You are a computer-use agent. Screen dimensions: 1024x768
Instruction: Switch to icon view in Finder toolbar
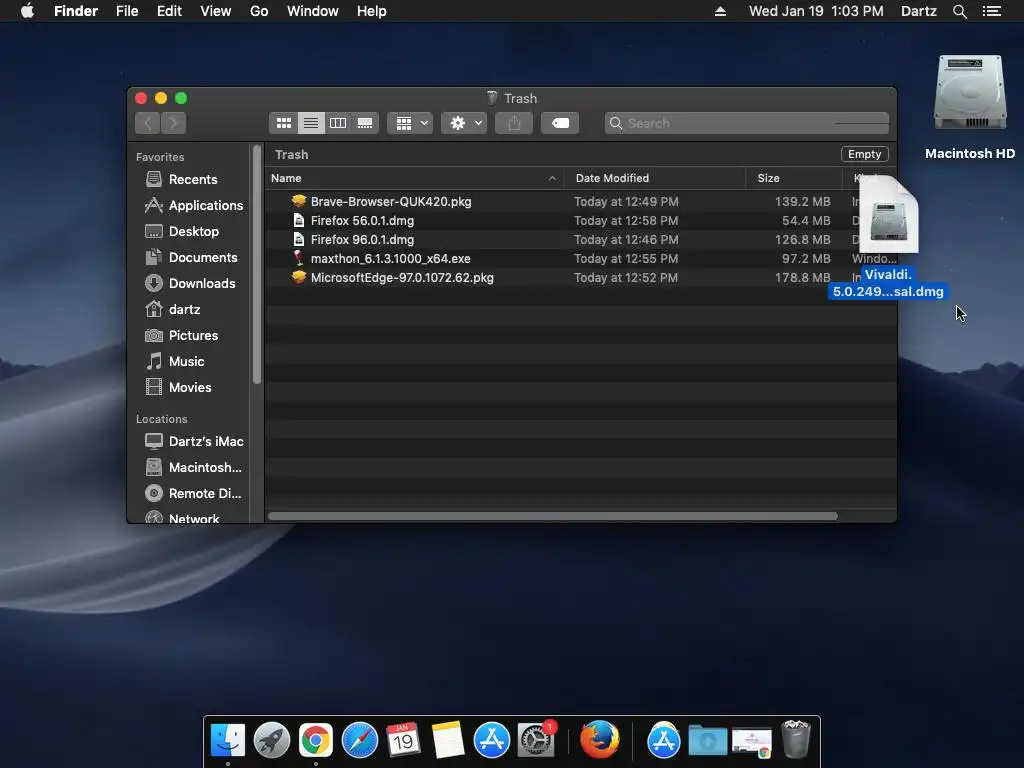click(x=283, y=123)
